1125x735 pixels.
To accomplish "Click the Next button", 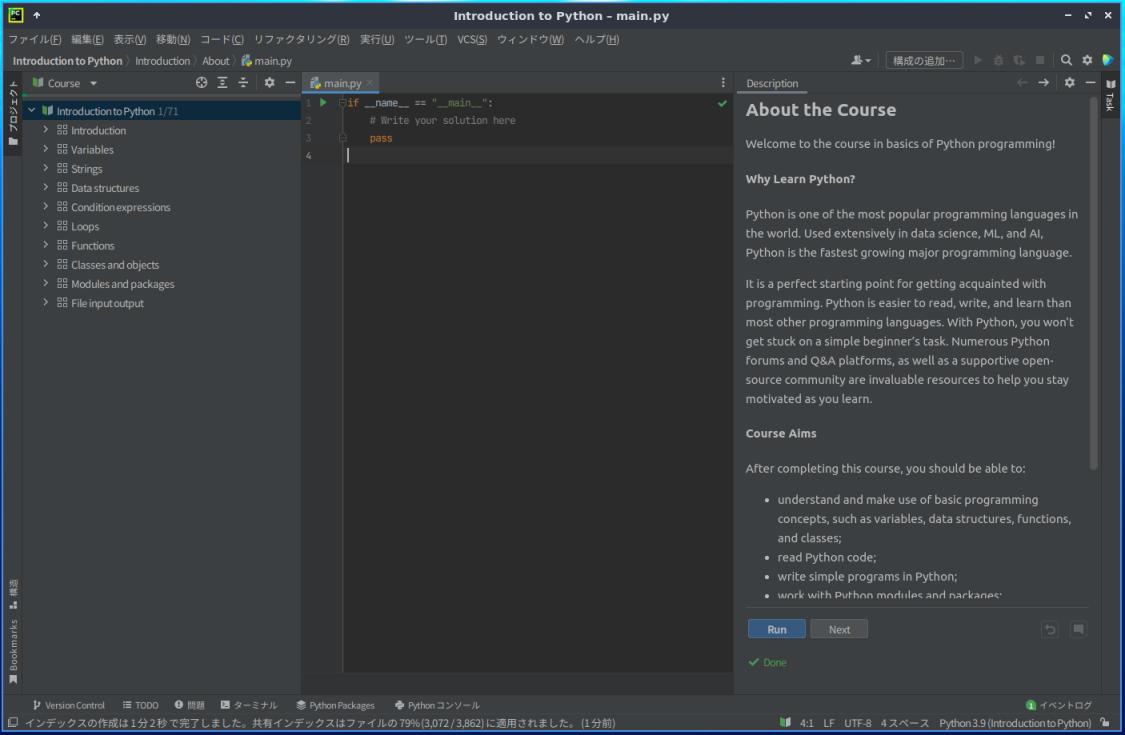I will point(839,629).
